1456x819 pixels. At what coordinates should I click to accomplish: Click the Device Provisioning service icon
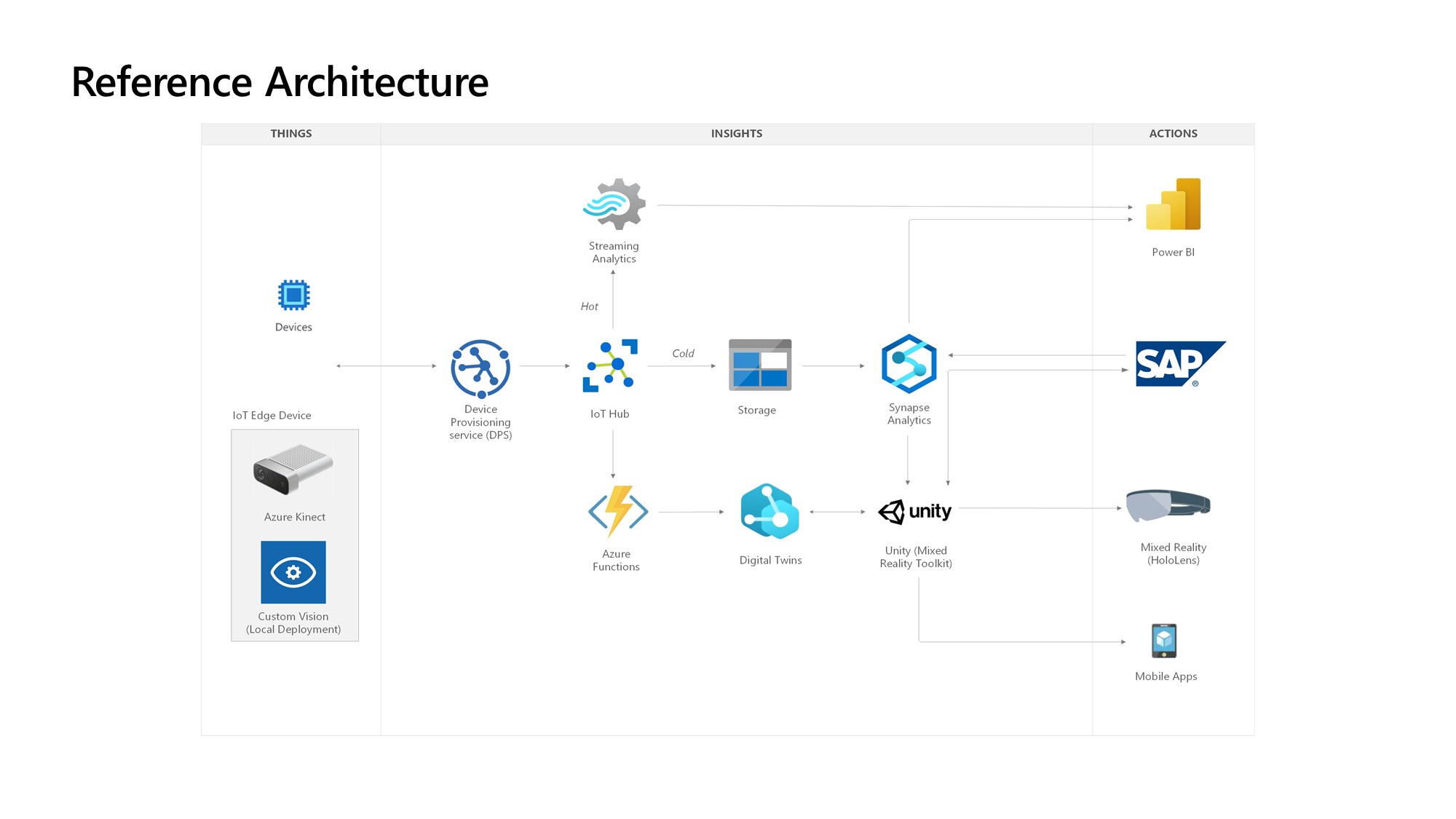tap(480, 368)
